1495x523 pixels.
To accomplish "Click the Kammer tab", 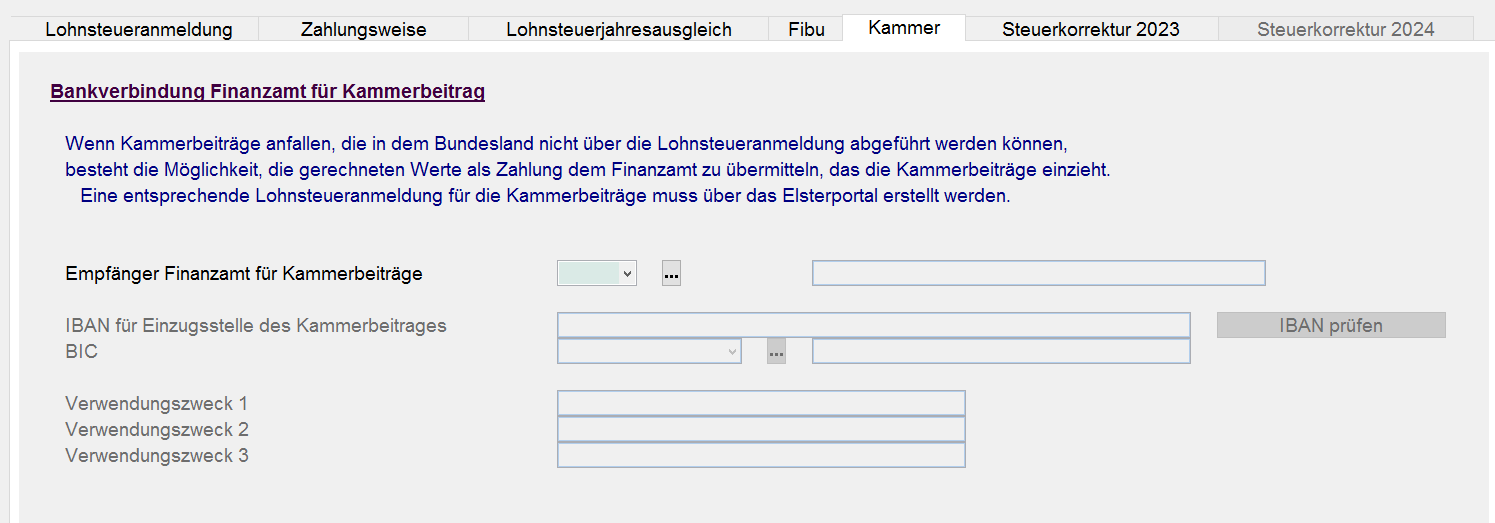I will pyautogui.click(x=904, y=28).
